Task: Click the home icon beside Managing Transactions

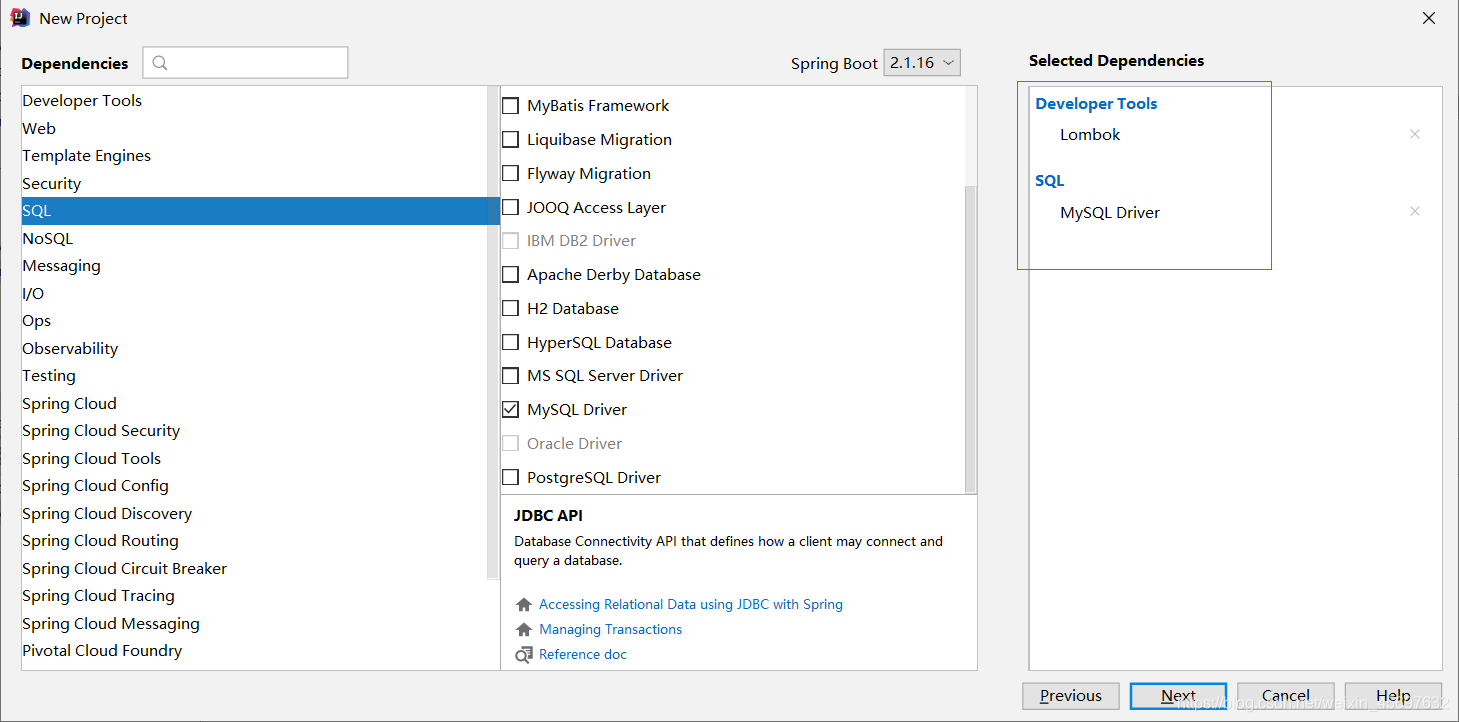Action: [x=524, y=630]
